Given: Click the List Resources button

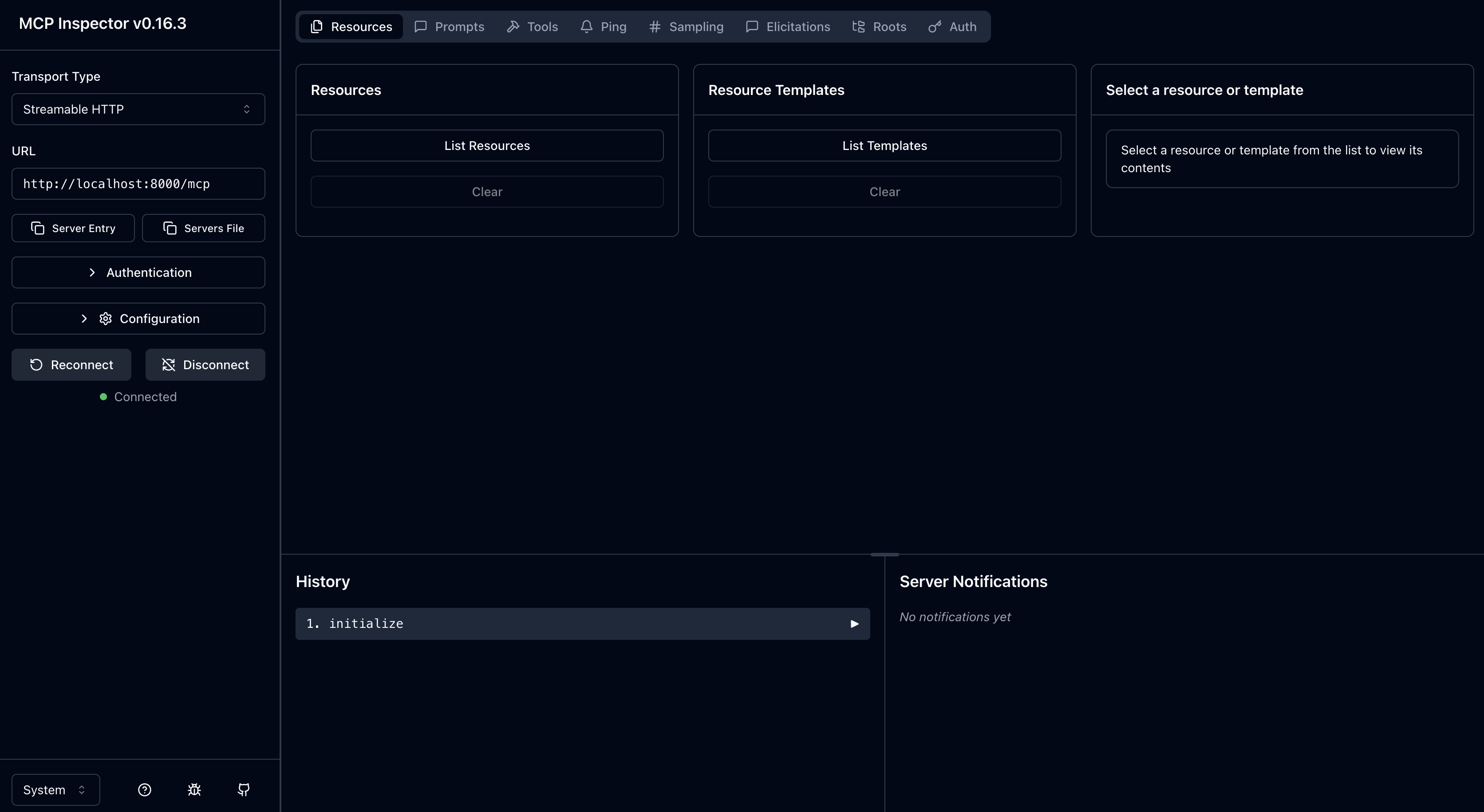Looking at the screenshot, I should 487,145.
